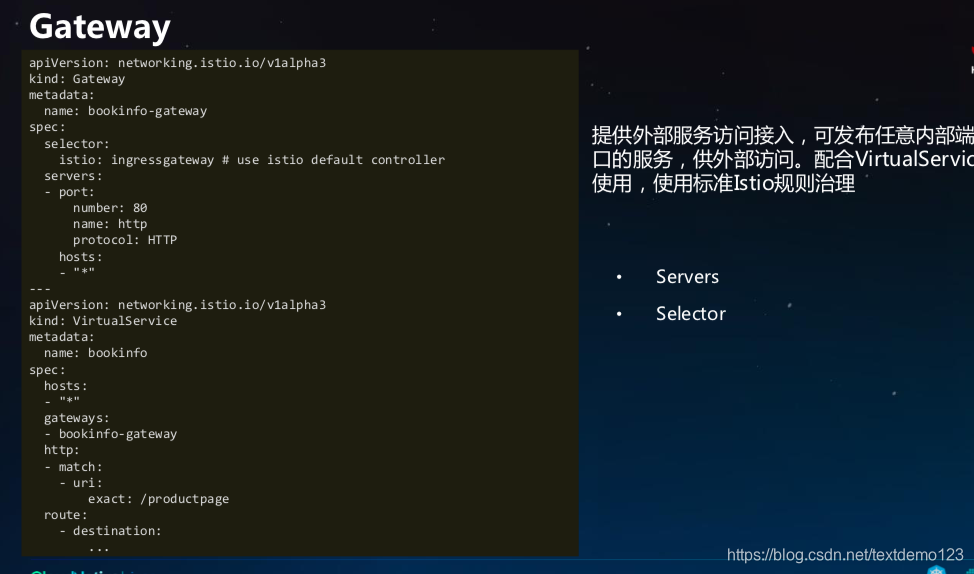Image resolution: width=974 pixels, height=574 pixels.
Task: Click the "- uri:" line
Action: coord(81,483)
